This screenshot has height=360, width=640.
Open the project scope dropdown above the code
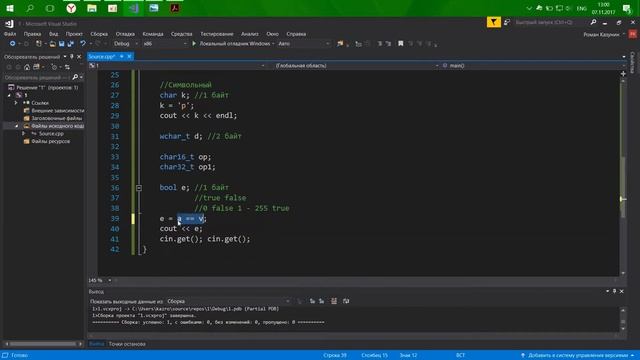tap(177, 66)
